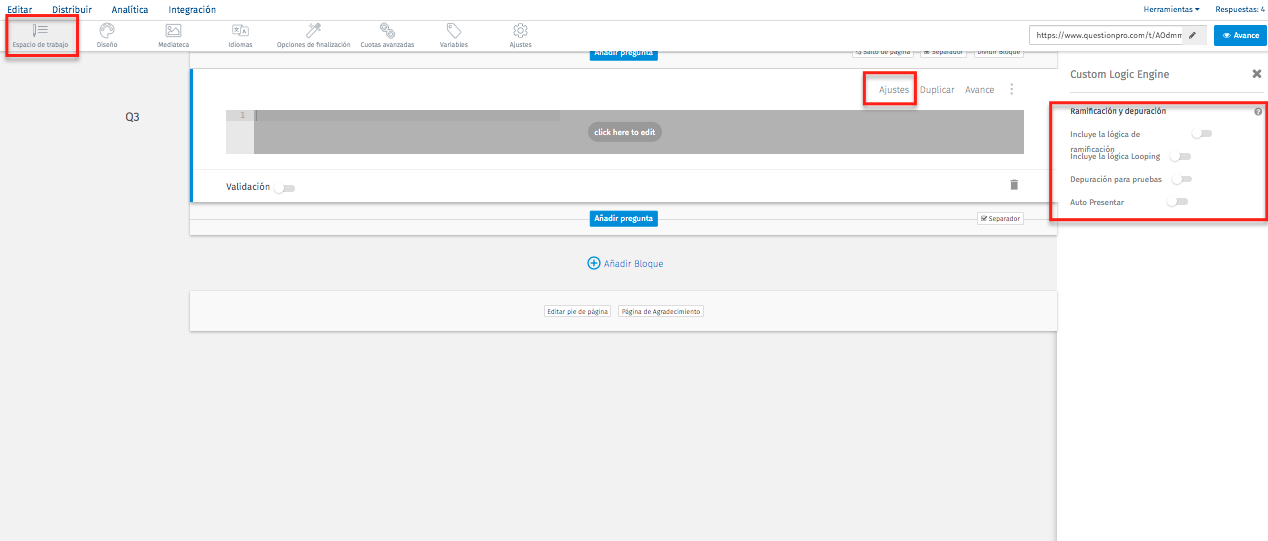This screenshot has width=1268, height=541.
Task: Open the Distribuir menu
Action: [x=72, y=9]
